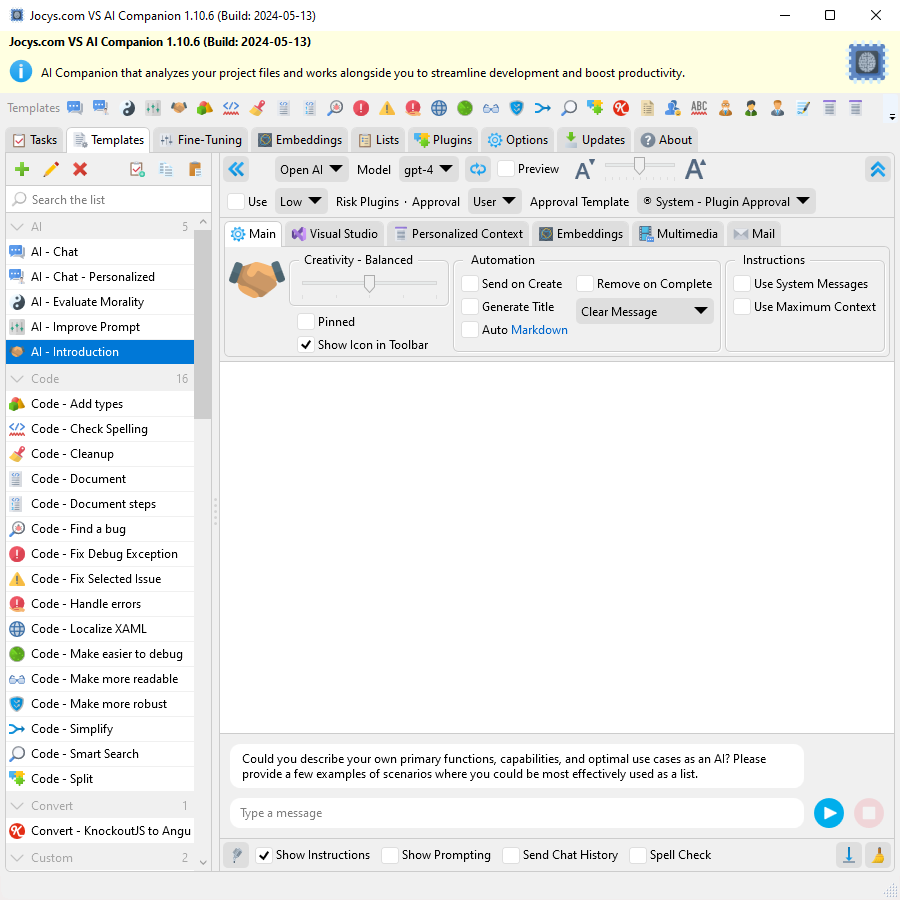Collapse the Convert group in list
This screenshot has width=900, height=900.
(17, 806)
